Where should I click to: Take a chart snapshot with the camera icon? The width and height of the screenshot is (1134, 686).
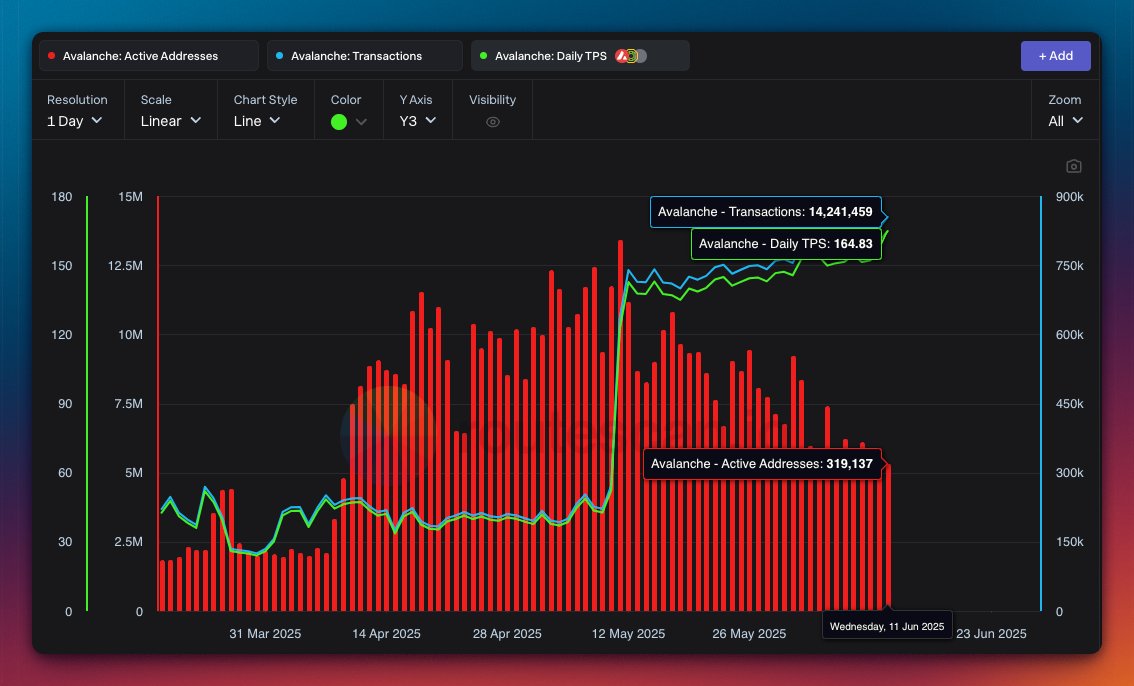(1074, 166)
